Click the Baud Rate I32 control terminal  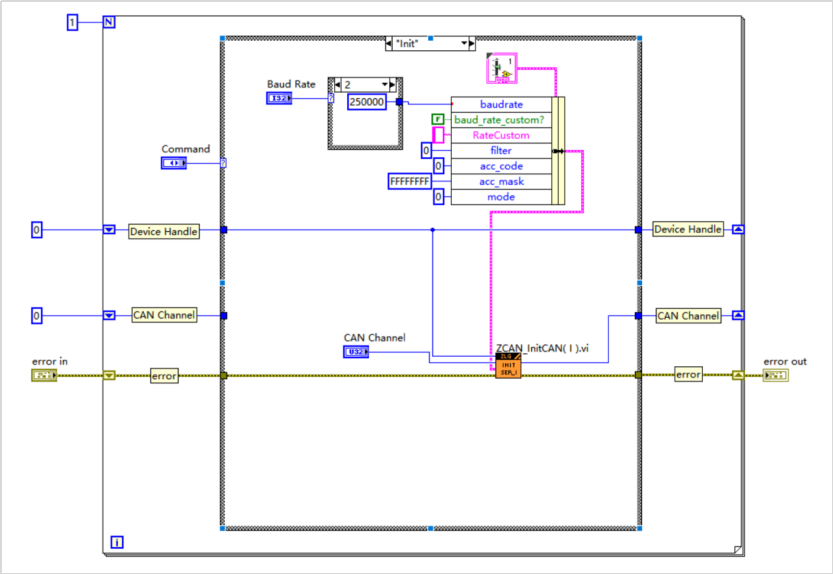(279, 98)
